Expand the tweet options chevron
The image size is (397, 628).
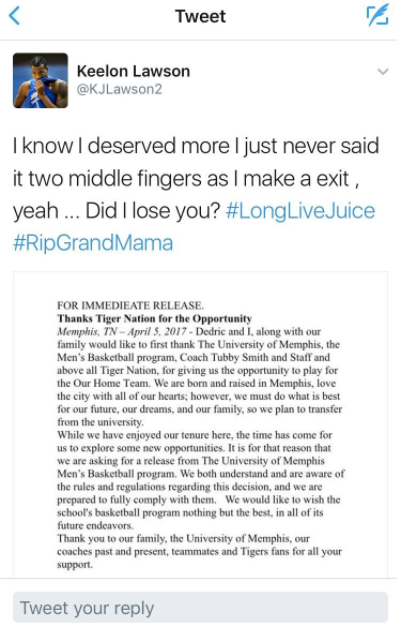pyautogui.click(x=383, y=72)
